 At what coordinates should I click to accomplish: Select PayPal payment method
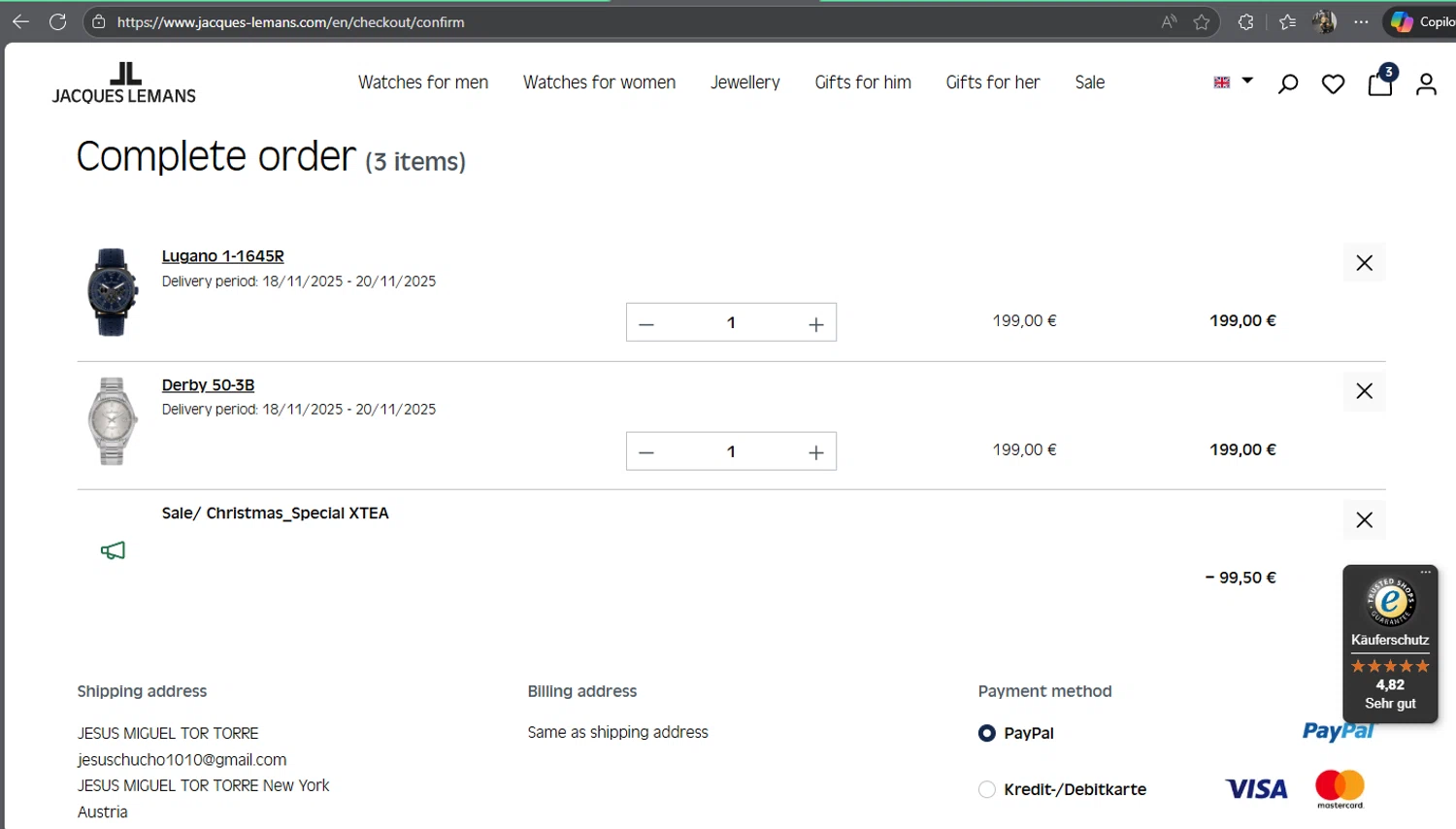(x=987, y=733)
